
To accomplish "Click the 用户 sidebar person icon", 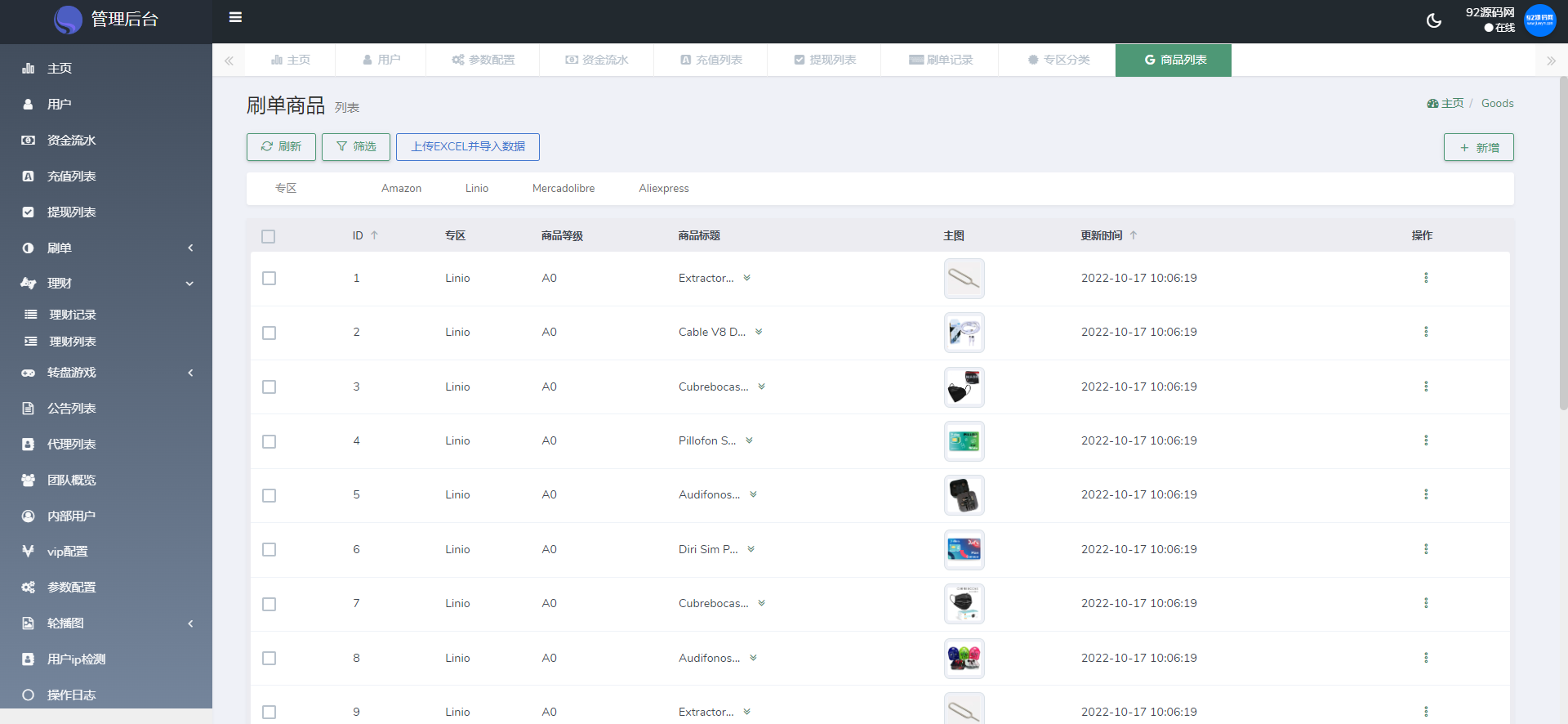I will coord(29,105).
